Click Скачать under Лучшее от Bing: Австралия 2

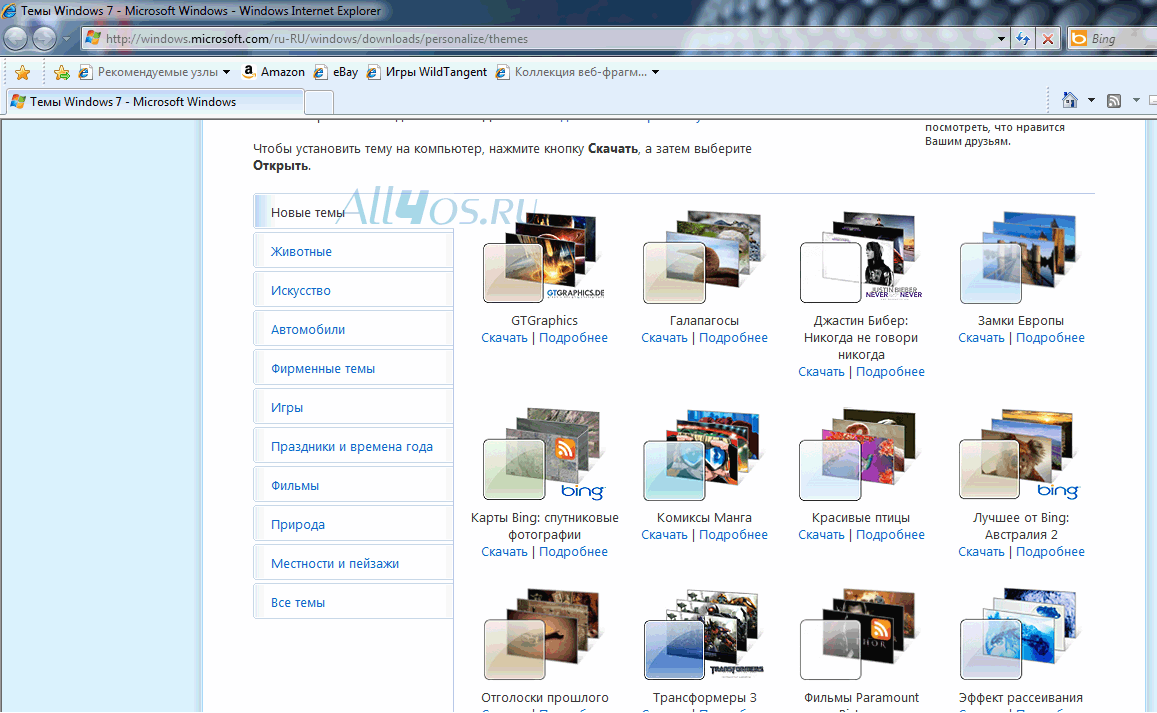pos(981,552)
